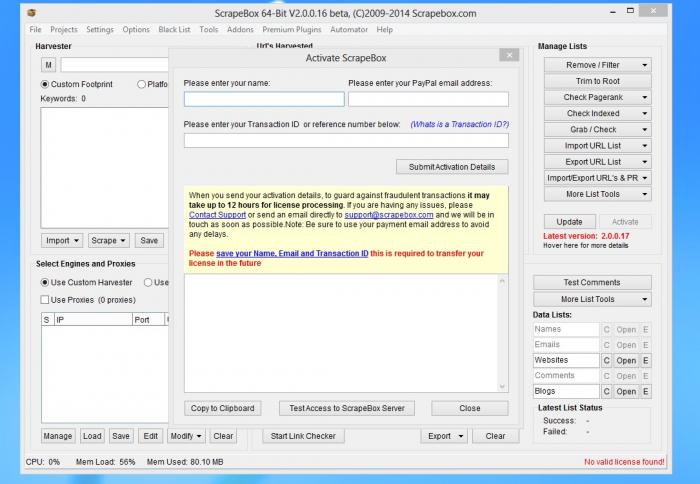Click the name input field

264,99
